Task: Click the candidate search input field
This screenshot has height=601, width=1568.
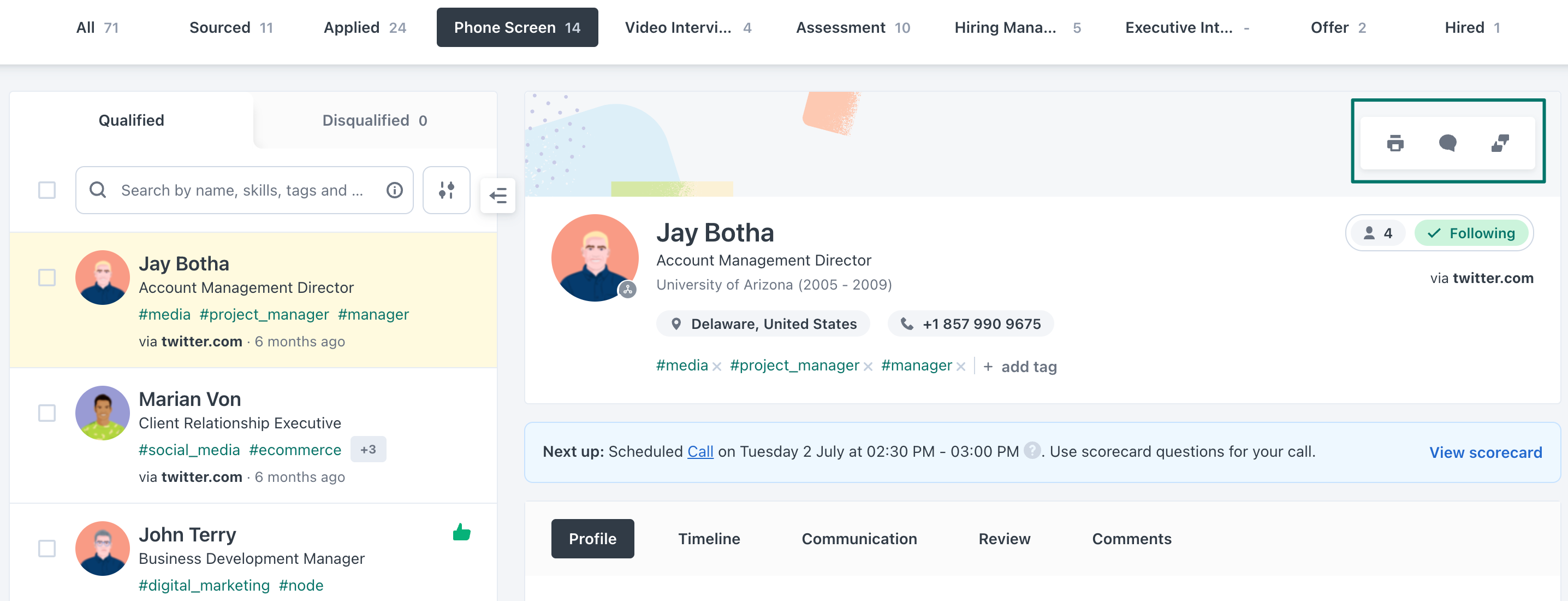Action: [x=243, y=191]
